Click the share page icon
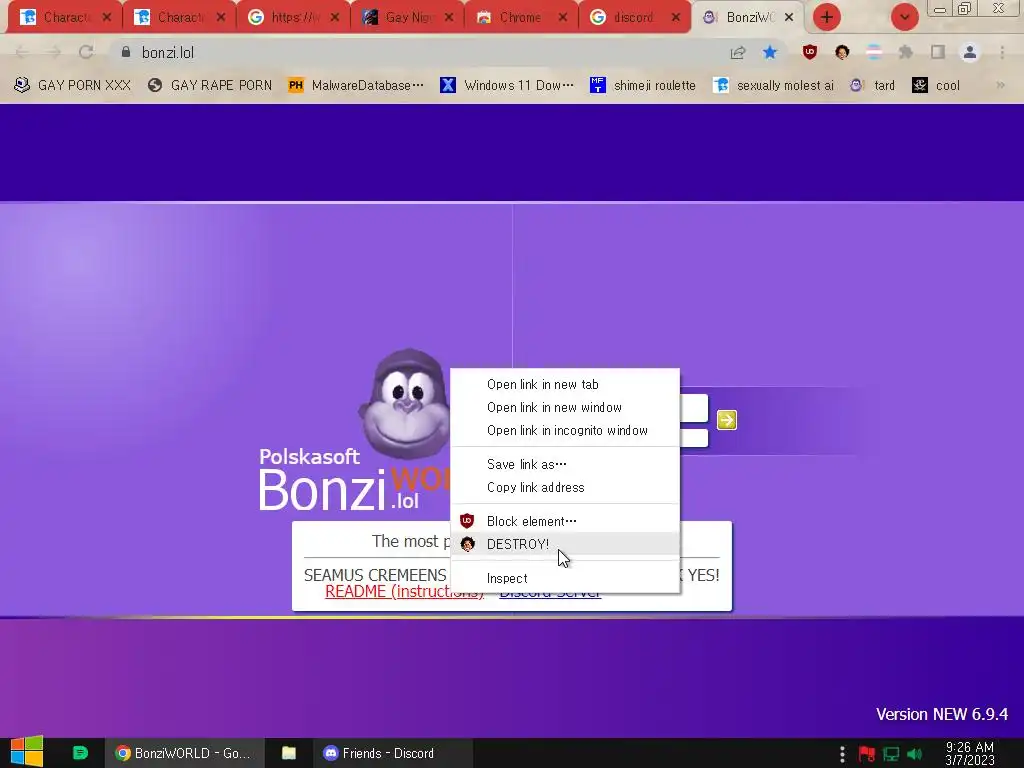Viewport: 1024px width, 768px height. coord(738,52)
